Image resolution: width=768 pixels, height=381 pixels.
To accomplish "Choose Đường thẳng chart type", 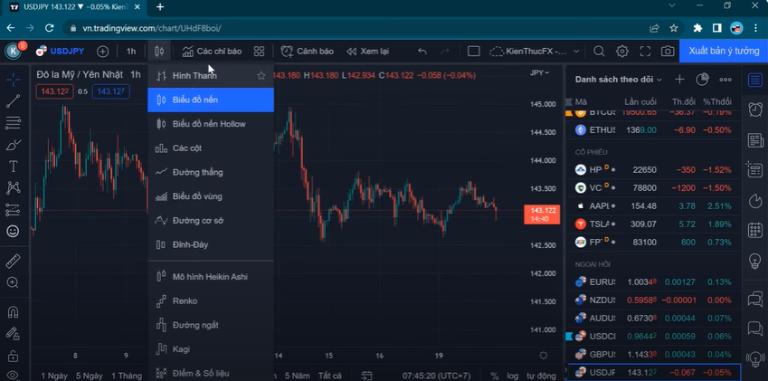I will click(211, 172).
